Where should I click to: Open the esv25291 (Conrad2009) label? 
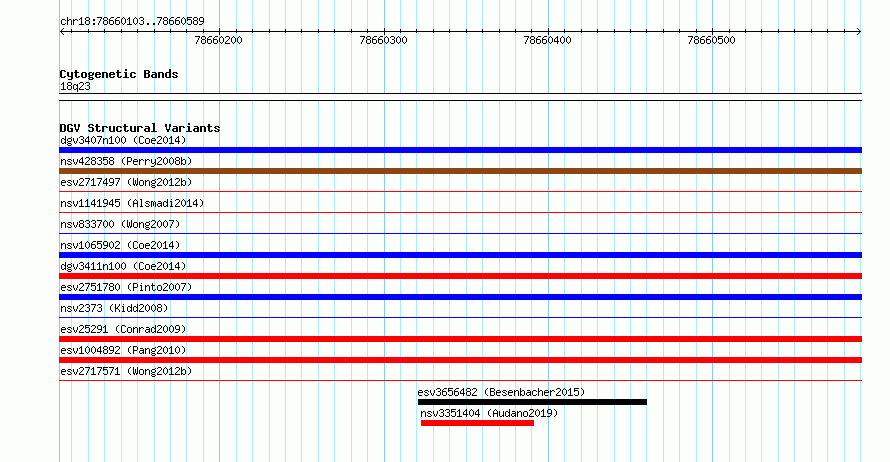(x=123, y=329)
